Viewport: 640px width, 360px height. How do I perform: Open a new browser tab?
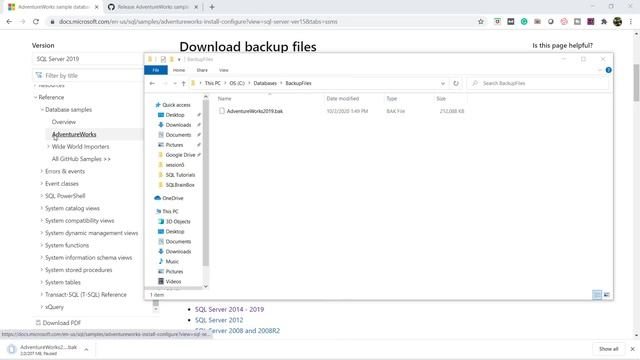212,7
